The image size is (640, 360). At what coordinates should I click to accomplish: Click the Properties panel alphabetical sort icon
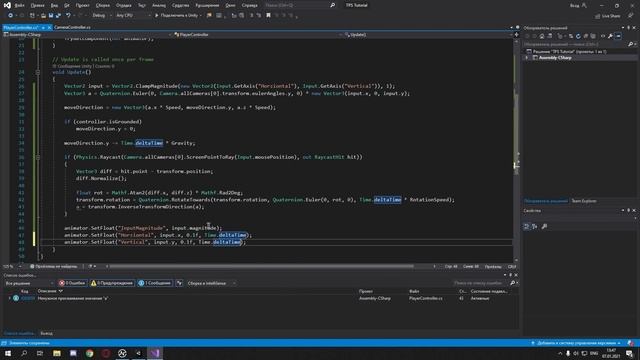pyautogui.click(x=535, y=227)
